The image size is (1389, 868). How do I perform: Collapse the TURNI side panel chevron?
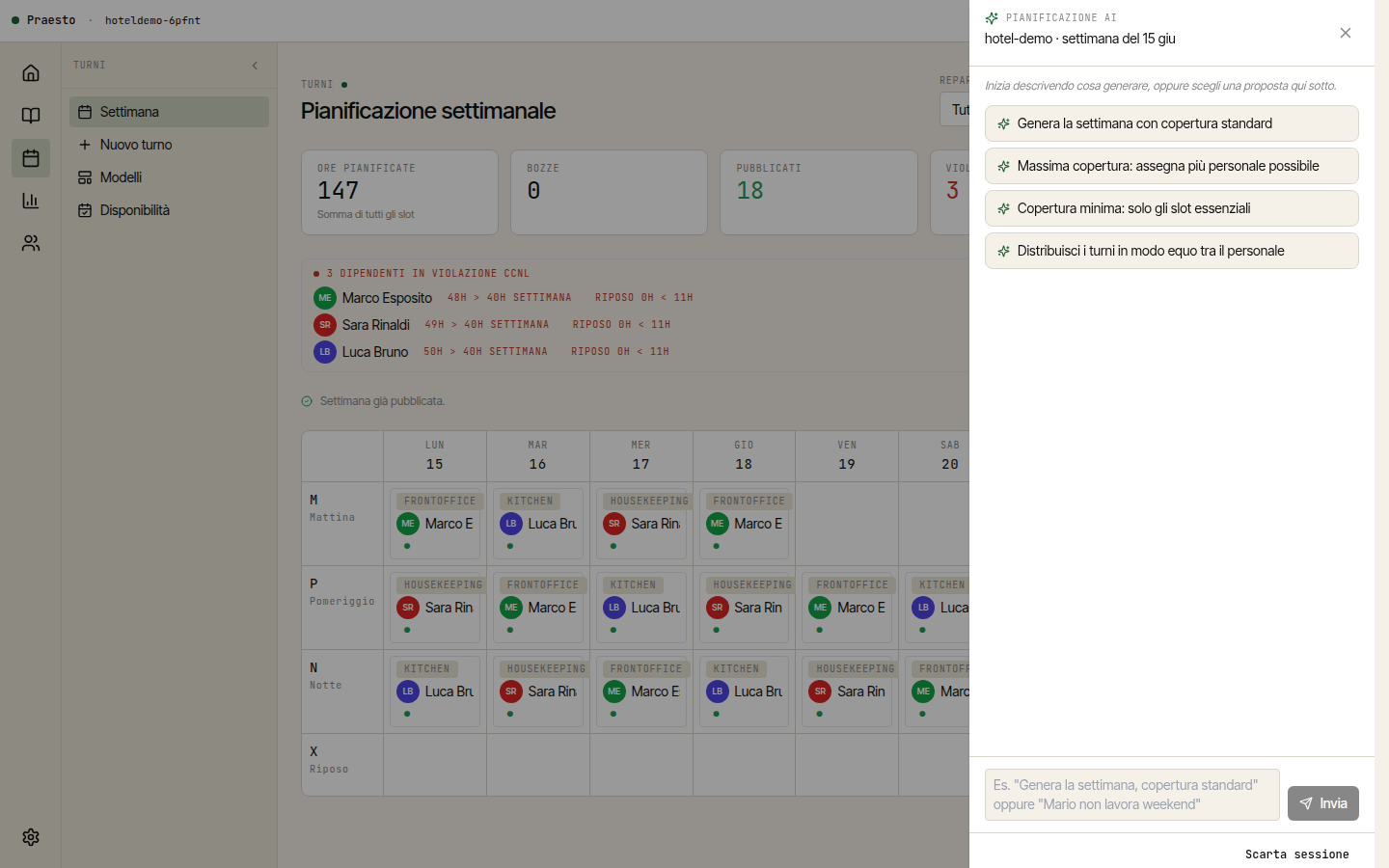point(255,66)
